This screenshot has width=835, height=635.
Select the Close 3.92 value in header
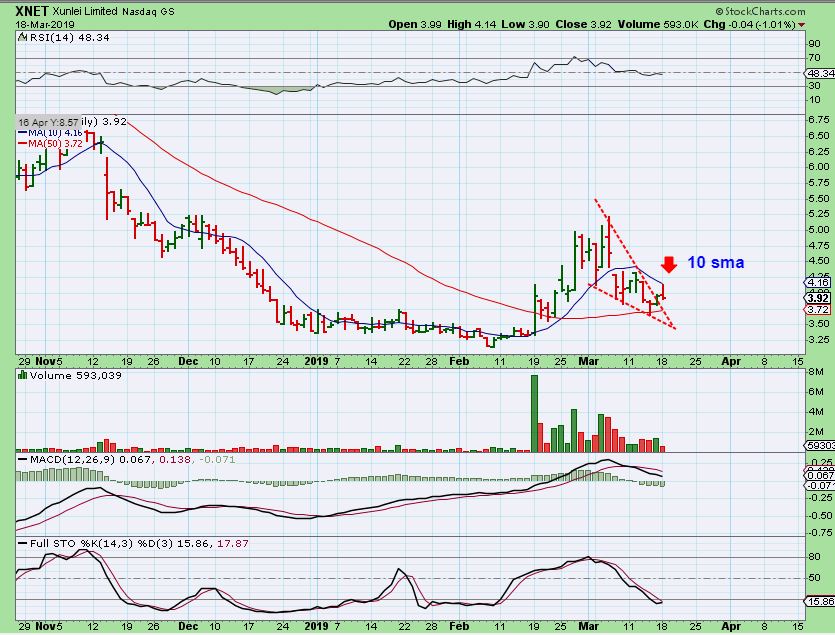point(583,25)
